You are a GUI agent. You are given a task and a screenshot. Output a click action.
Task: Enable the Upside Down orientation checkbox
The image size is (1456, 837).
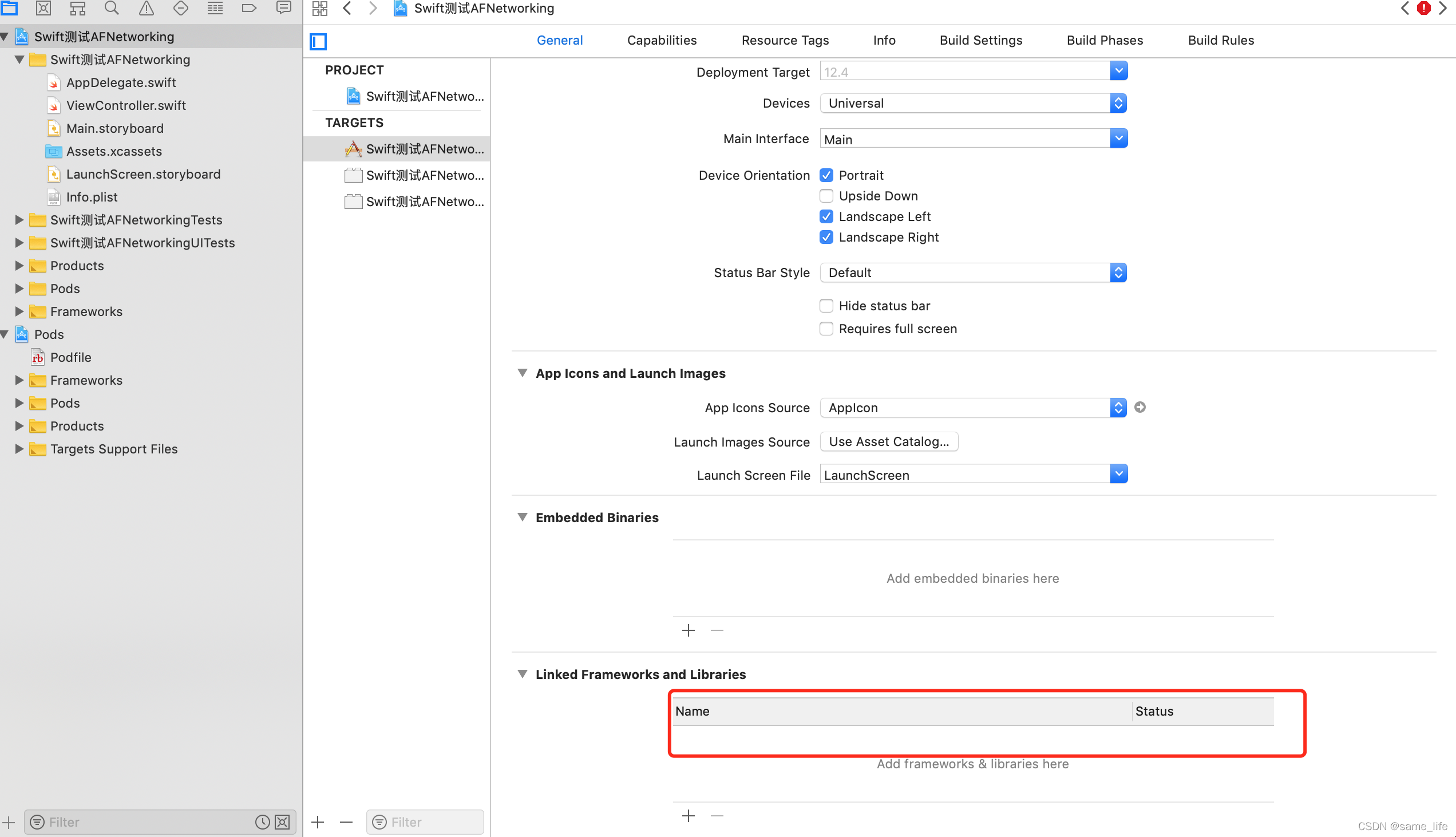tap(826, 196)
